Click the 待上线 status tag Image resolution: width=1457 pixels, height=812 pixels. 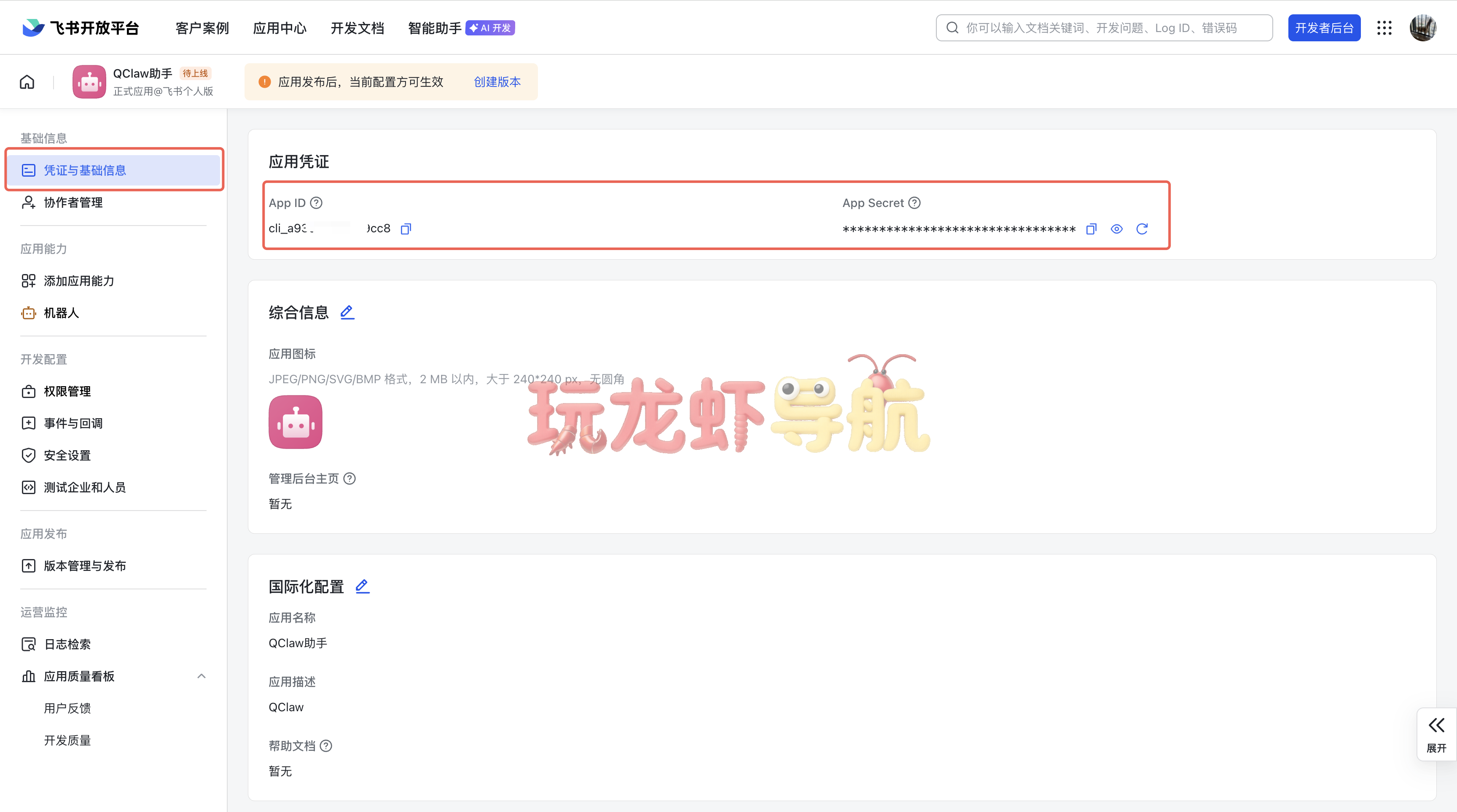coord(195,73)
